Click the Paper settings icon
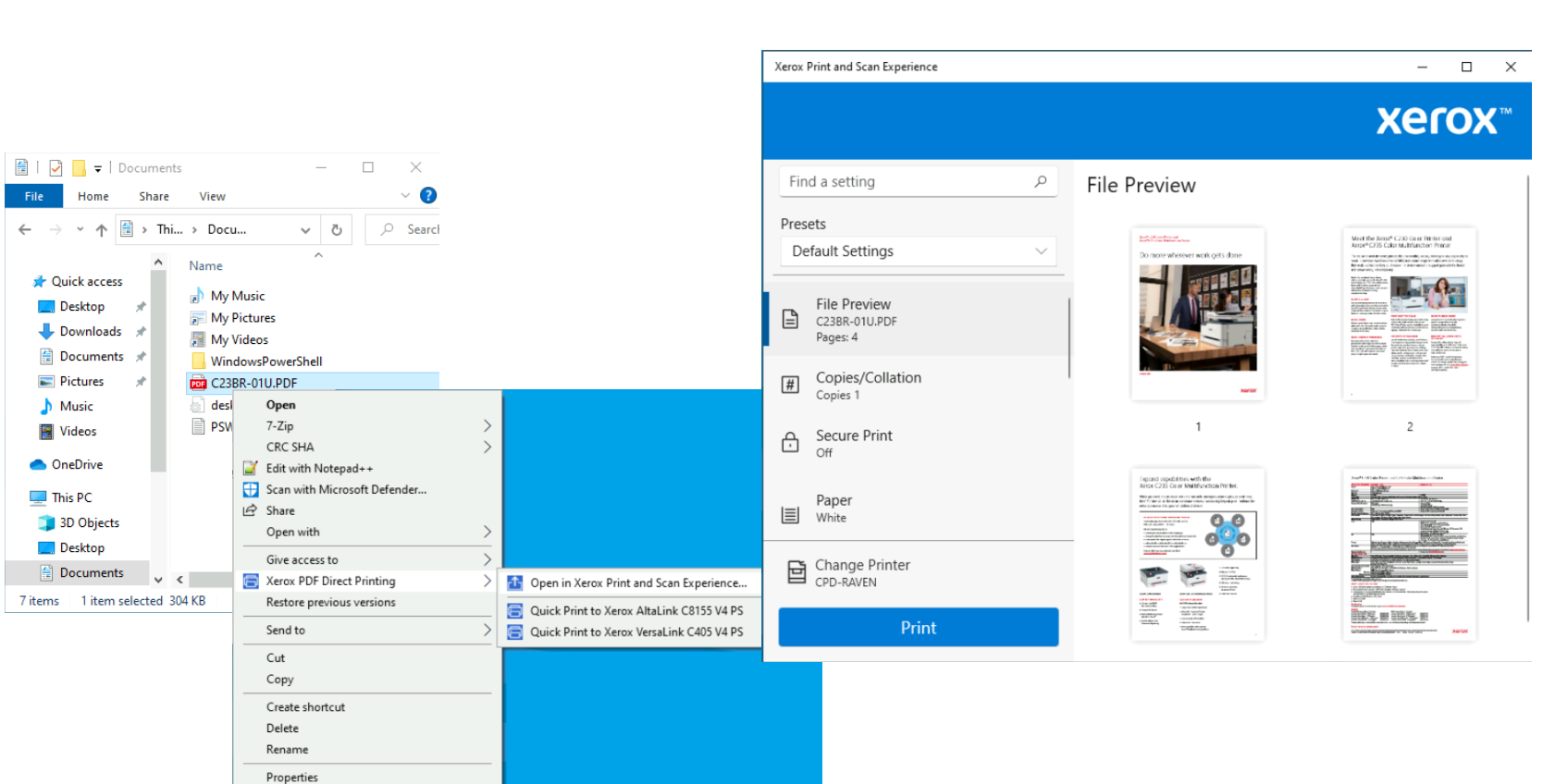The width and height of the screenshot is (1543, 784). [x=790, y=515]
